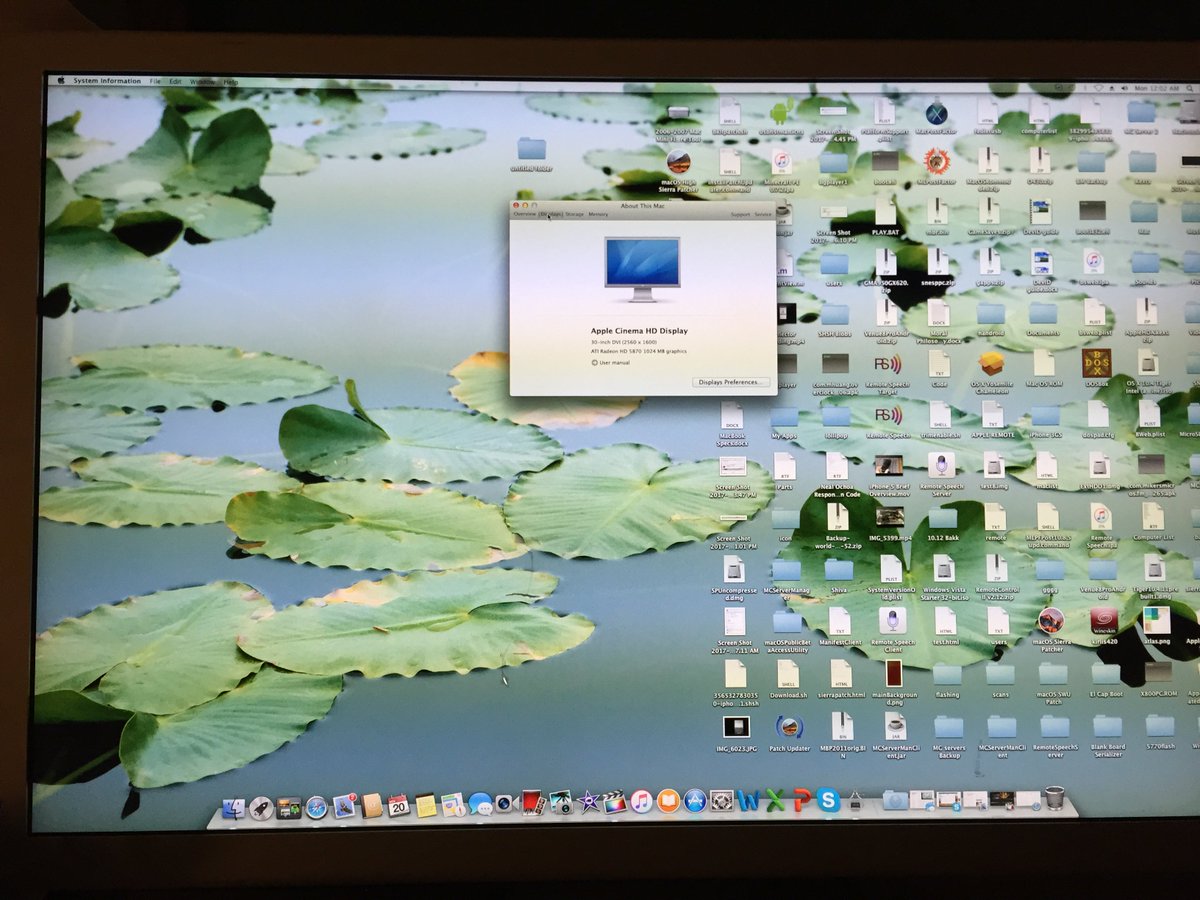
Task: Open the Apple menu
Action: click(60, 81)
